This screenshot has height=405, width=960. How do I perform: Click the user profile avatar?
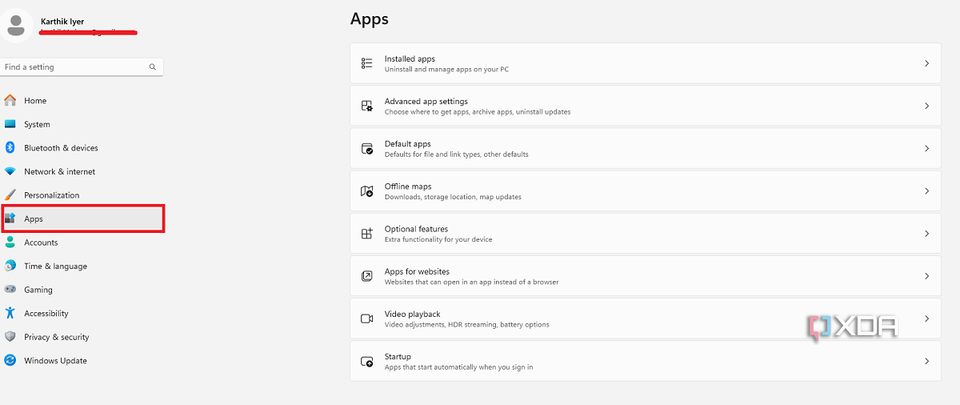pos(17,25)
